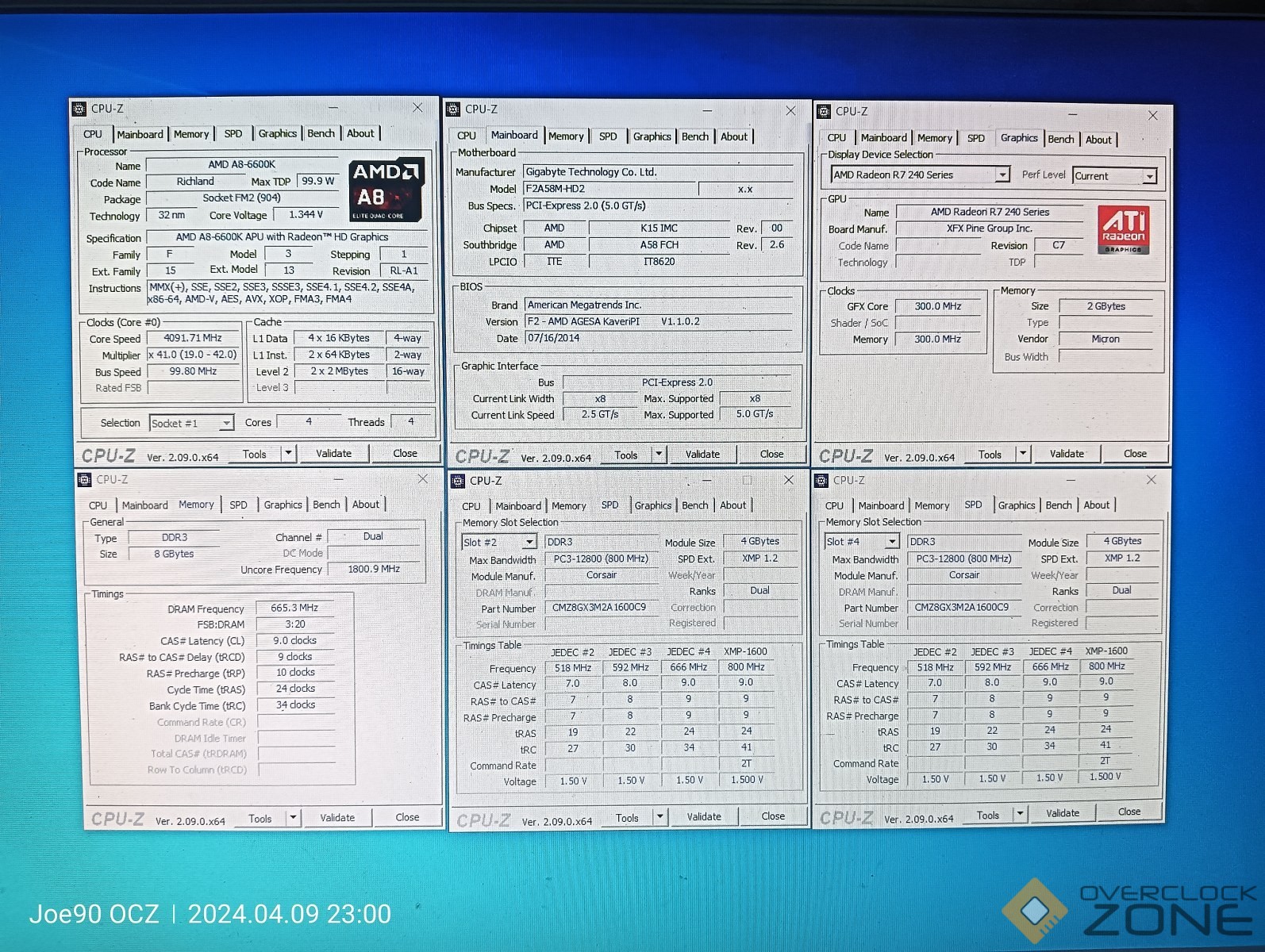The image size is (1265, 952).
Task: Switch to the Bench tab in the CPU window
Action: [321, 134]
